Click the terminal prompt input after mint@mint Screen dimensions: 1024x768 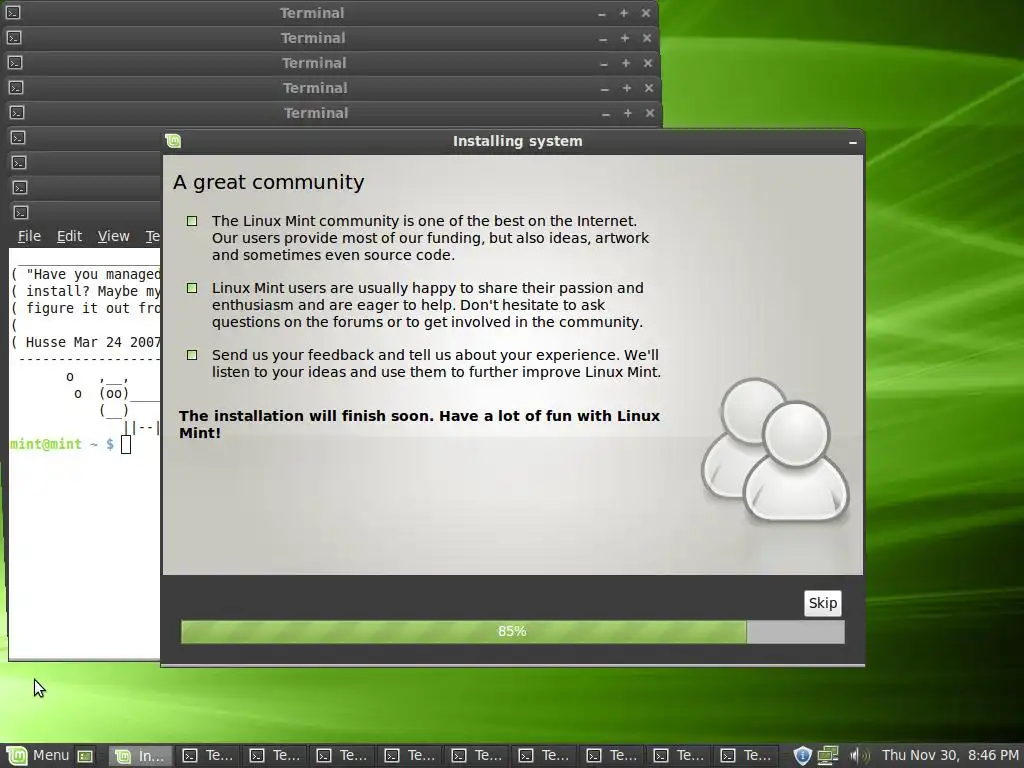coord(125,445)
